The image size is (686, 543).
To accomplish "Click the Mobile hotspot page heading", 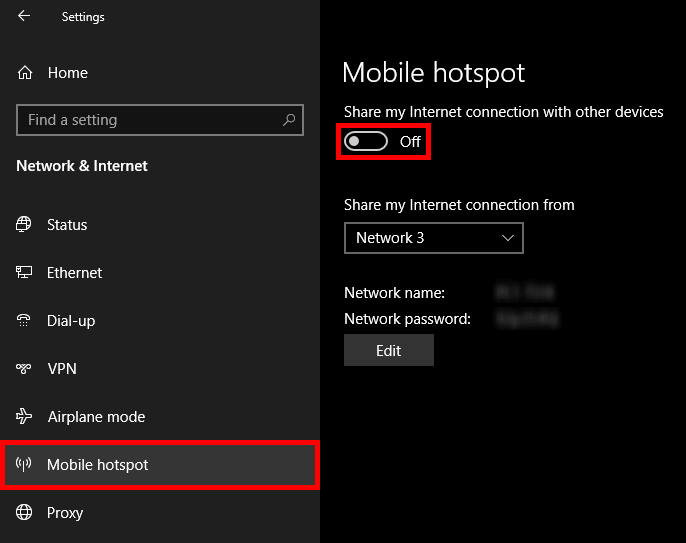I will point(433,73).
